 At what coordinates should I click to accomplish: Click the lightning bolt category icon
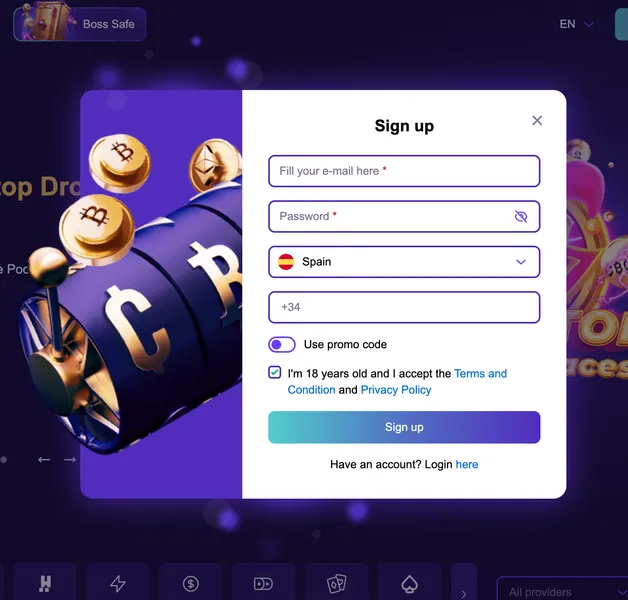(x=118, y=584)
